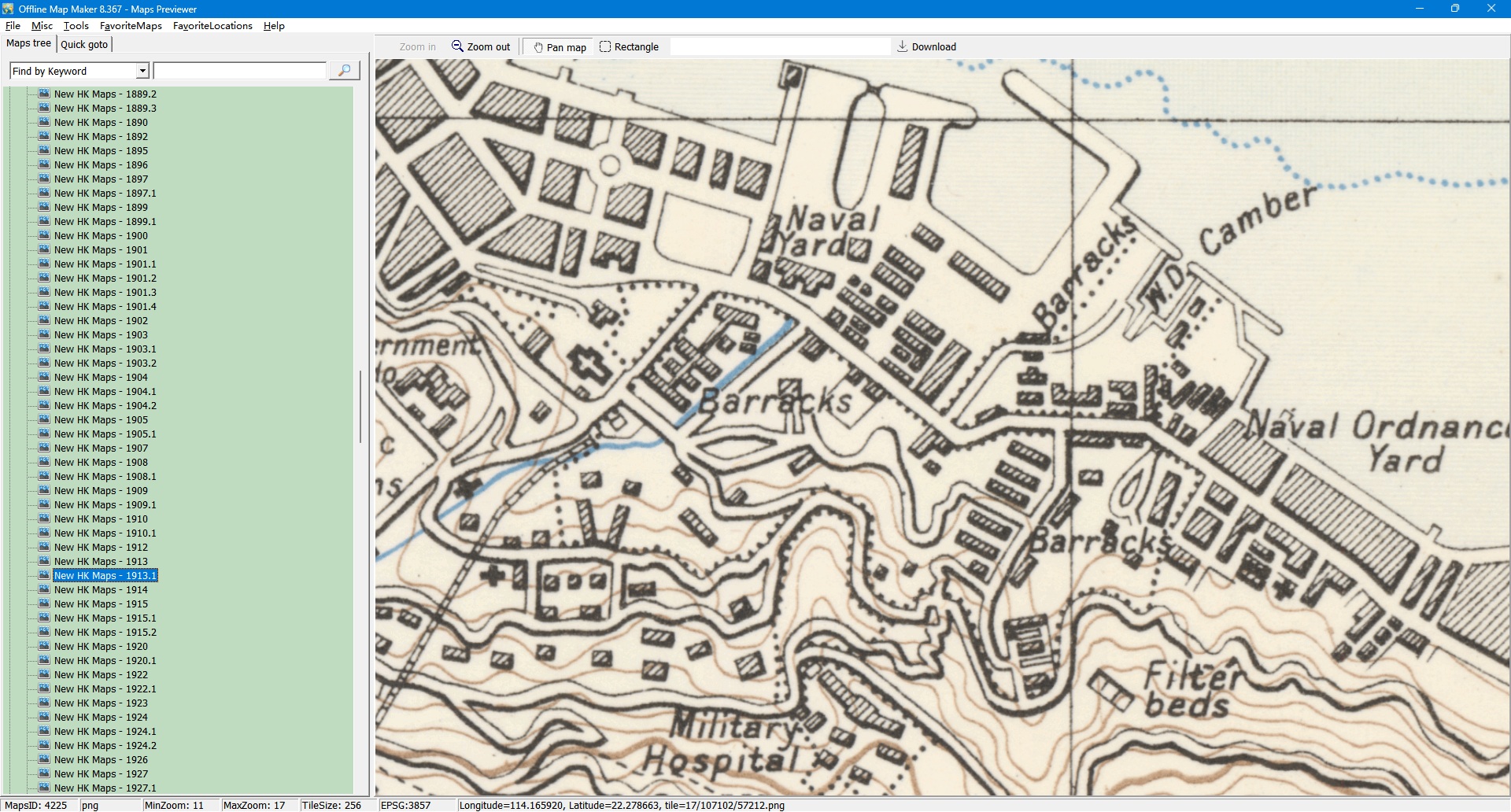Click the Download arrow icon

coord(903,46)
